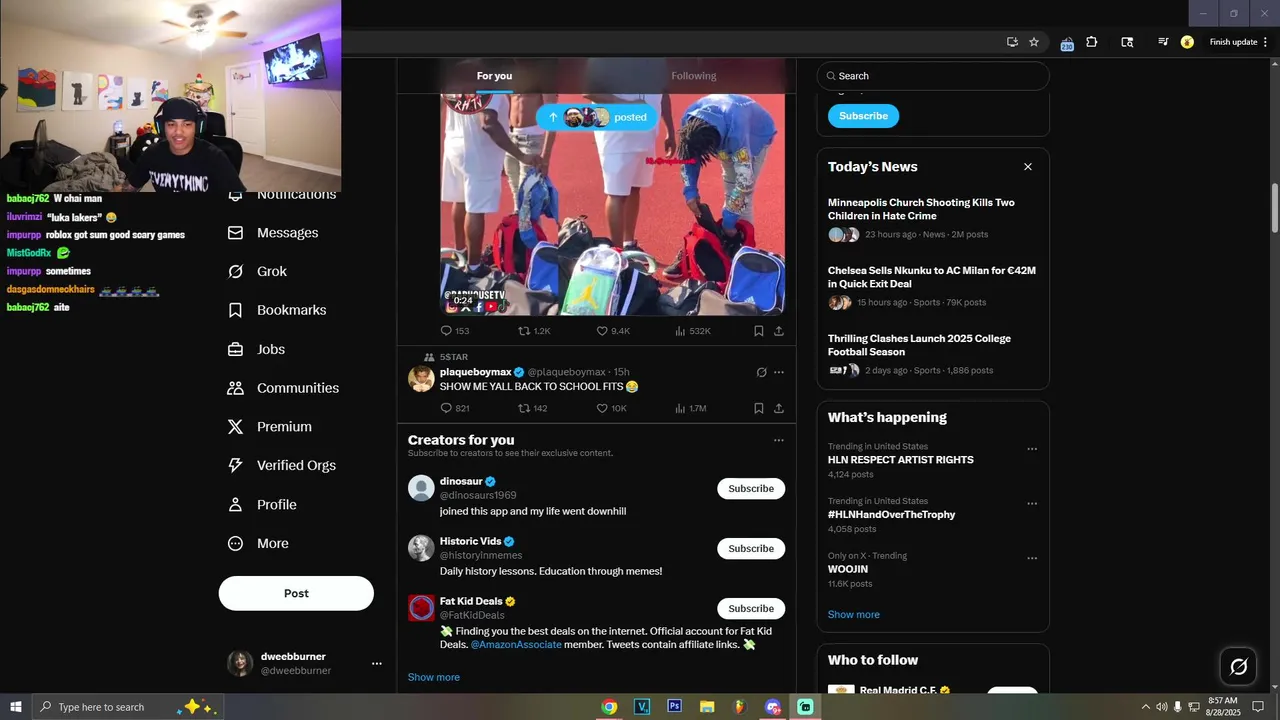Close the Today's News panel
Viewport: 1280px width, 720px height.
click(x=1027, y=167)
